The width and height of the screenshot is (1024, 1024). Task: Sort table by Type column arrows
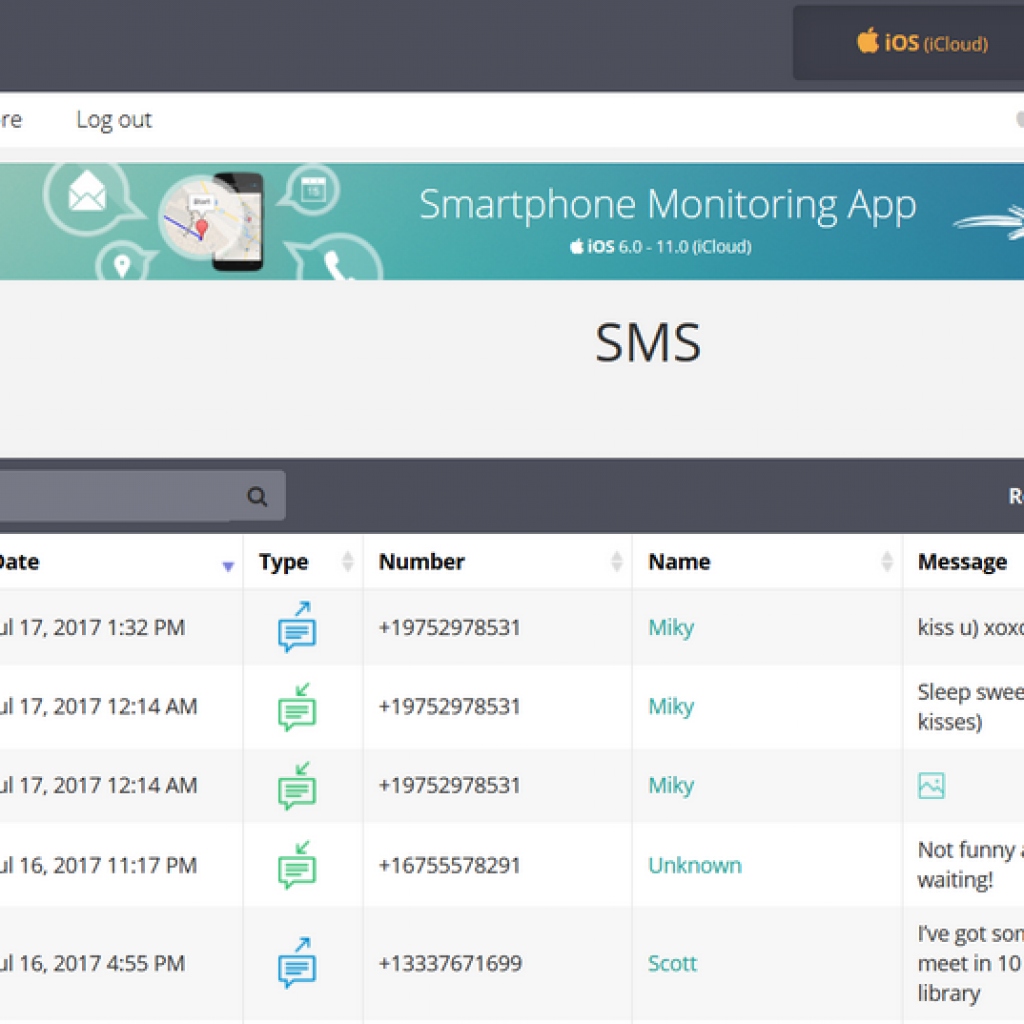pyautogui.click(x=347, y=562)
